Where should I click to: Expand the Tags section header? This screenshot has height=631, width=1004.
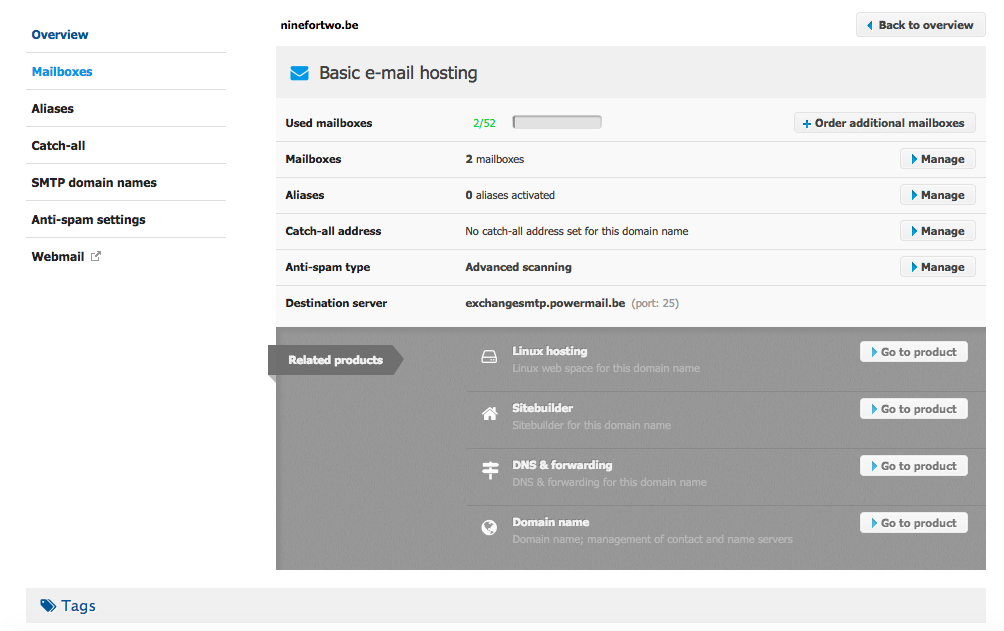point(505,605)
